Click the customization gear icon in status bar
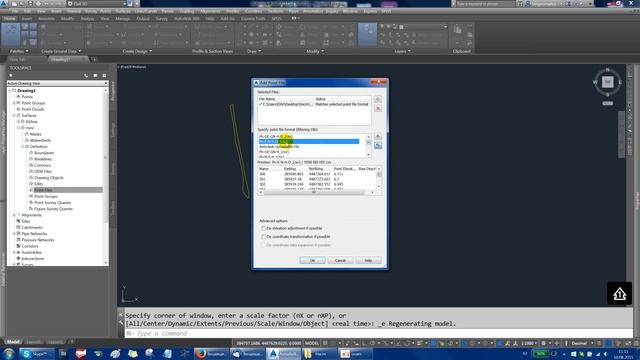This screenshot has height=360, width=640. click(544, 343)
